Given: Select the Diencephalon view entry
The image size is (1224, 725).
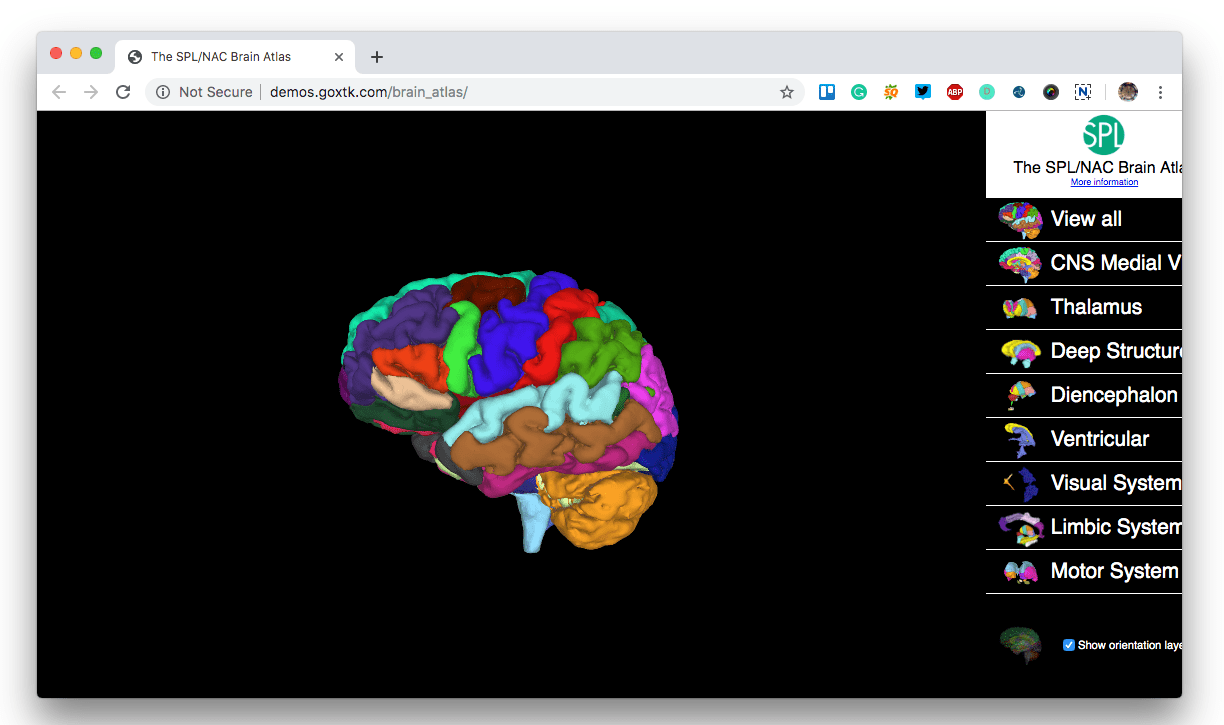Looking at the screenshot, I should (1084, 395).
